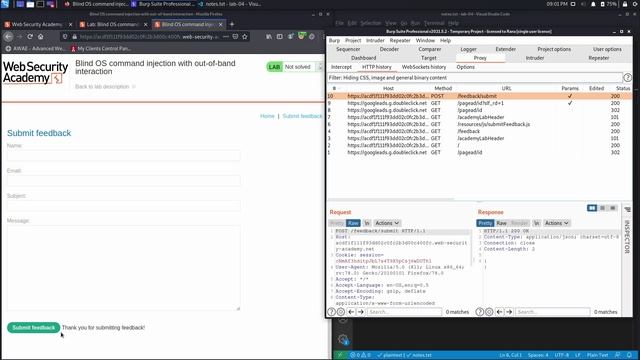Reload the page in Firefox

30,36
